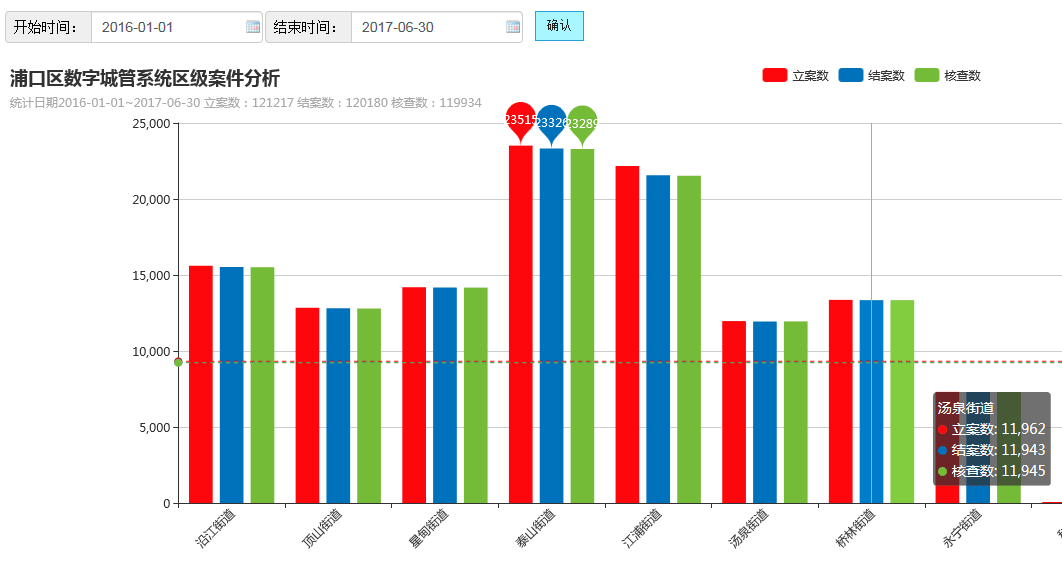Click the 浦口区数字城管系统区级案件分析 chart title
The height and width of the screenshot is (571, 1062).
point(145,78)
